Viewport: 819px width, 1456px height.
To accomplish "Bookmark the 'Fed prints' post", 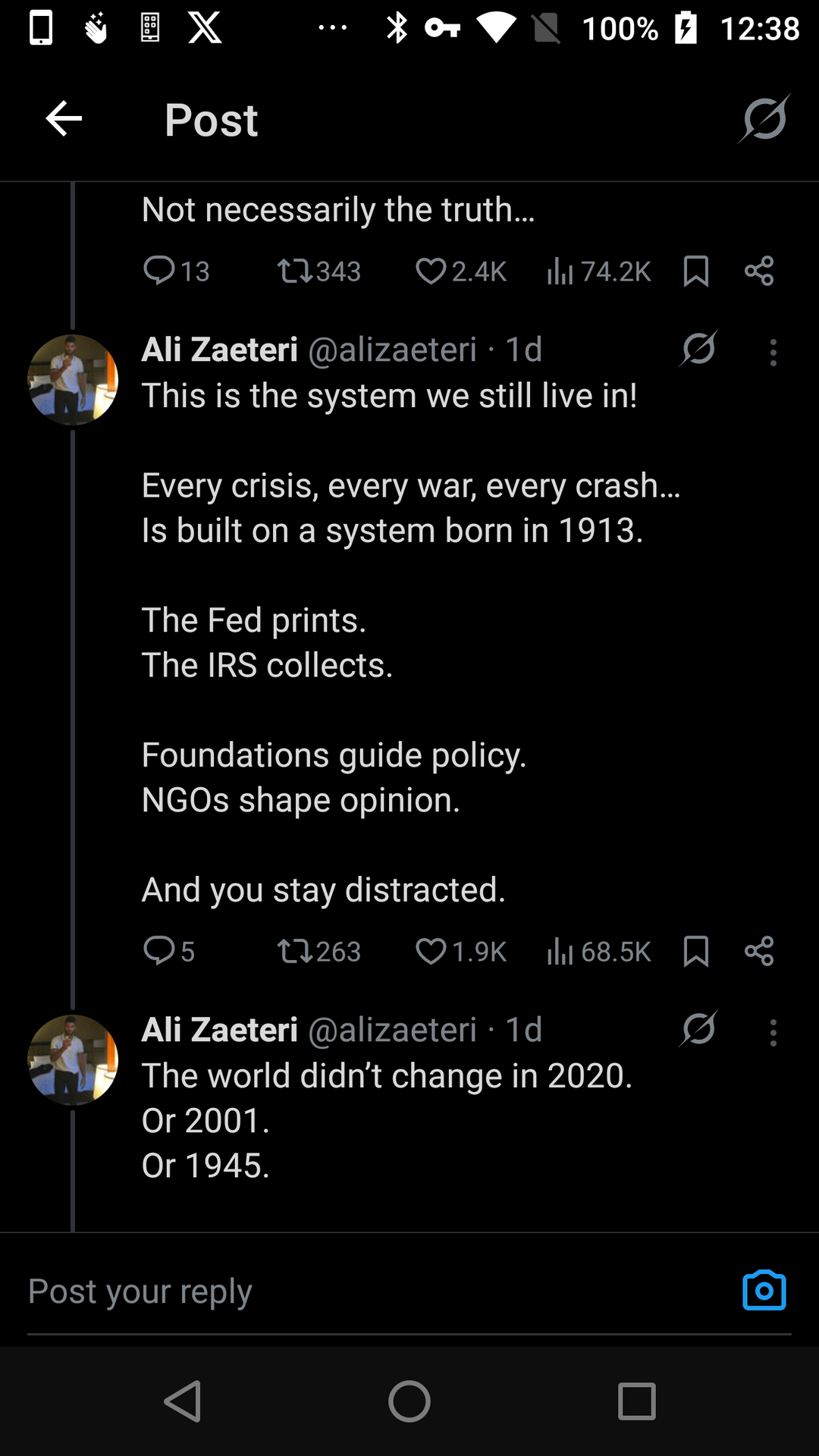I will (x=696, y=951).
